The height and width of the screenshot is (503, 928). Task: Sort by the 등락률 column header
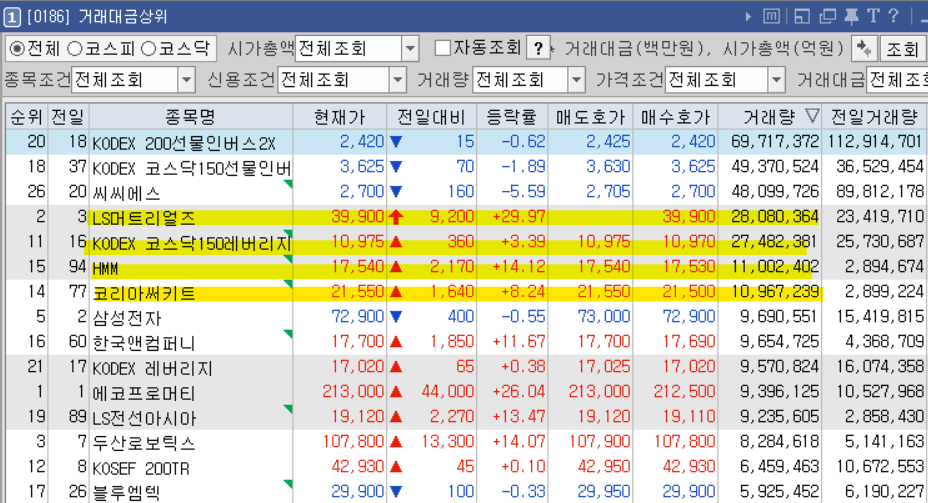pyautogui.click(x=512, y=117)
